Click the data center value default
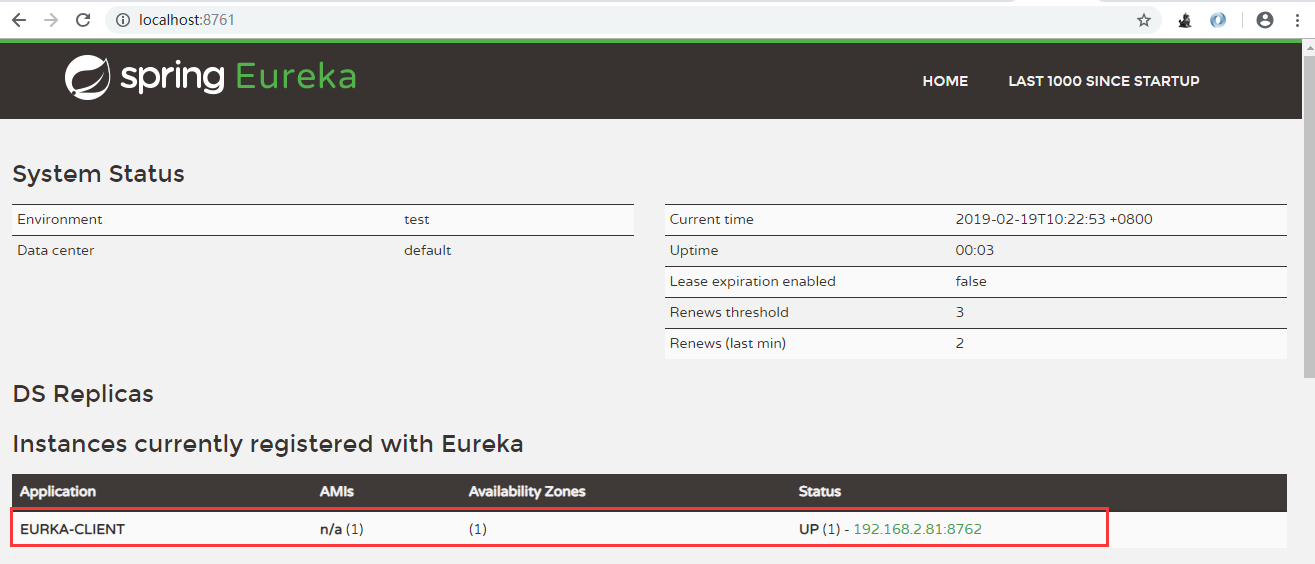The image size is (1315, 564). 428,250
